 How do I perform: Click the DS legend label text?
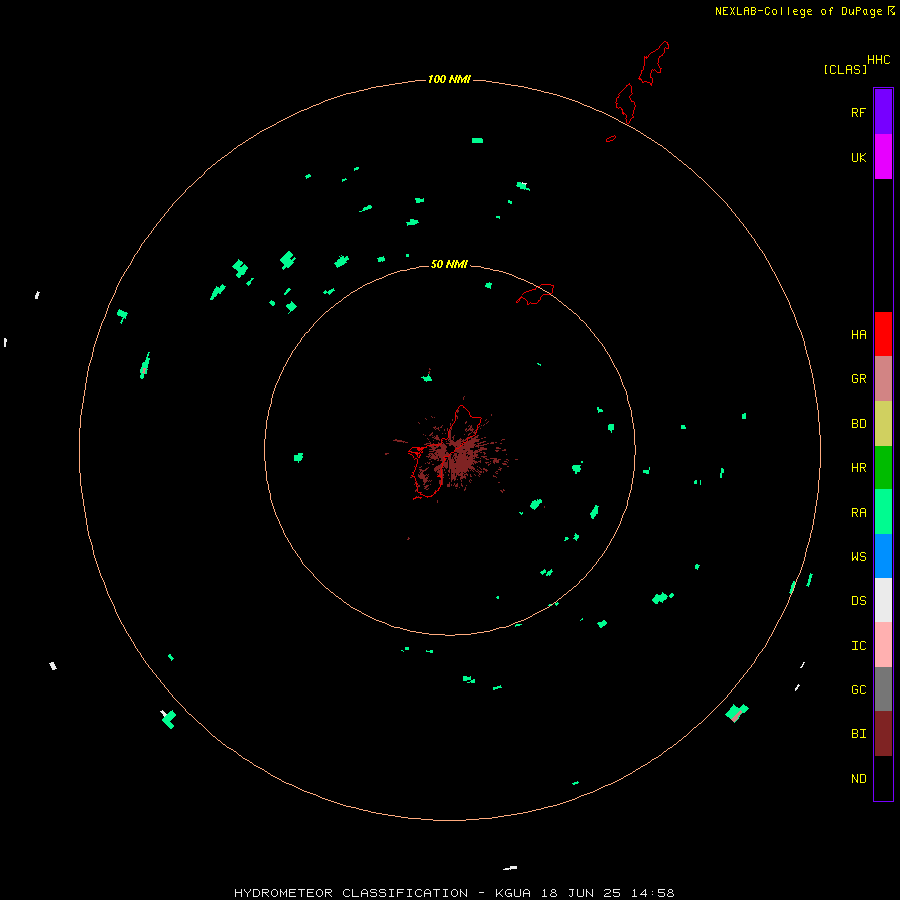[858, 600]
